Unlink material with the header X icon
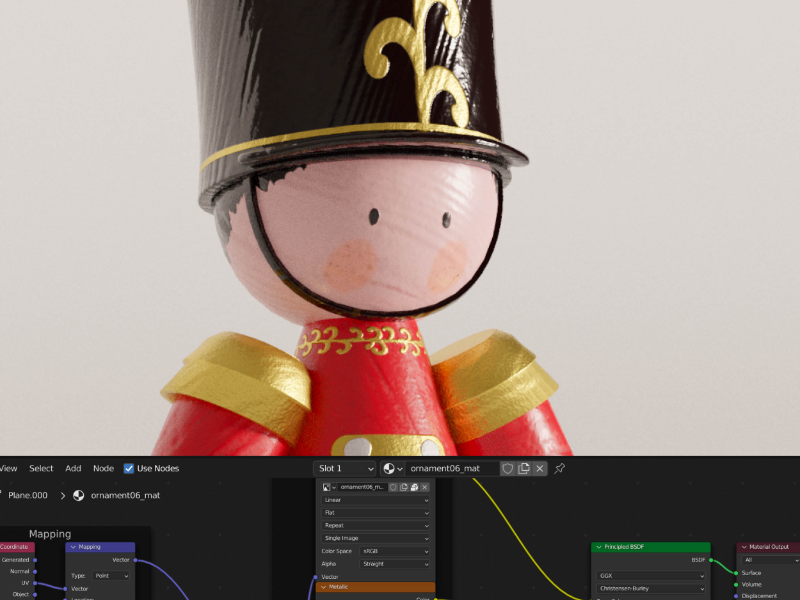 click(540, 468)
